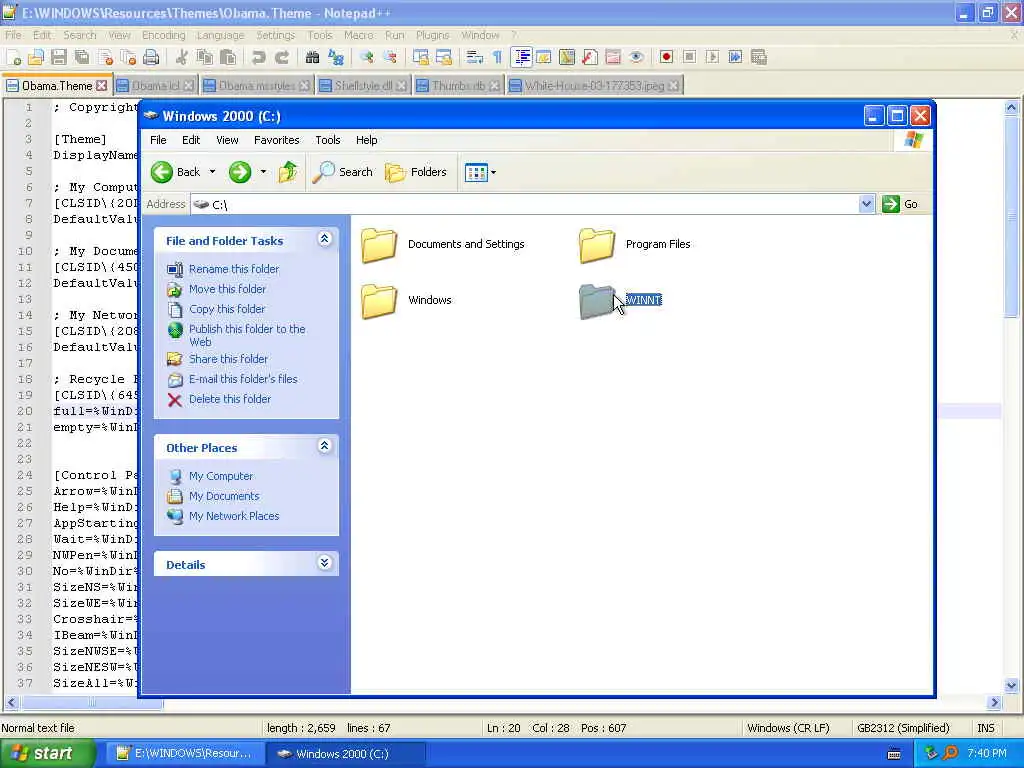This screenshot has width=1024, height=768.
Task: Click Up folder icon in Explorer toolbar
Action: pos(288,172)
